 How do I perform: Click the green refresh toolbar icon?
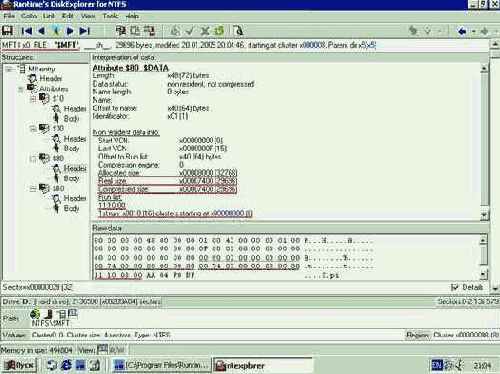coord(219,31)
